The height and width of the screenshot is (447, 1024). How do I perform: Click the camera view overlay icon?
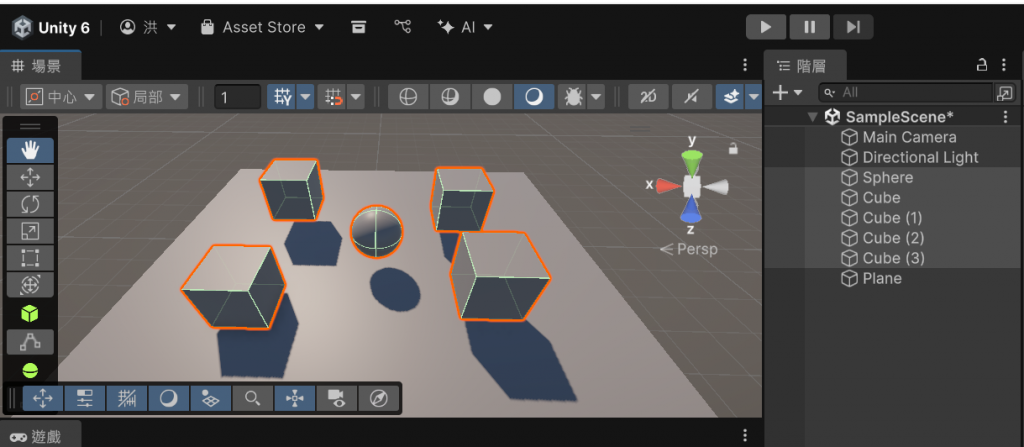pos(336,398)
